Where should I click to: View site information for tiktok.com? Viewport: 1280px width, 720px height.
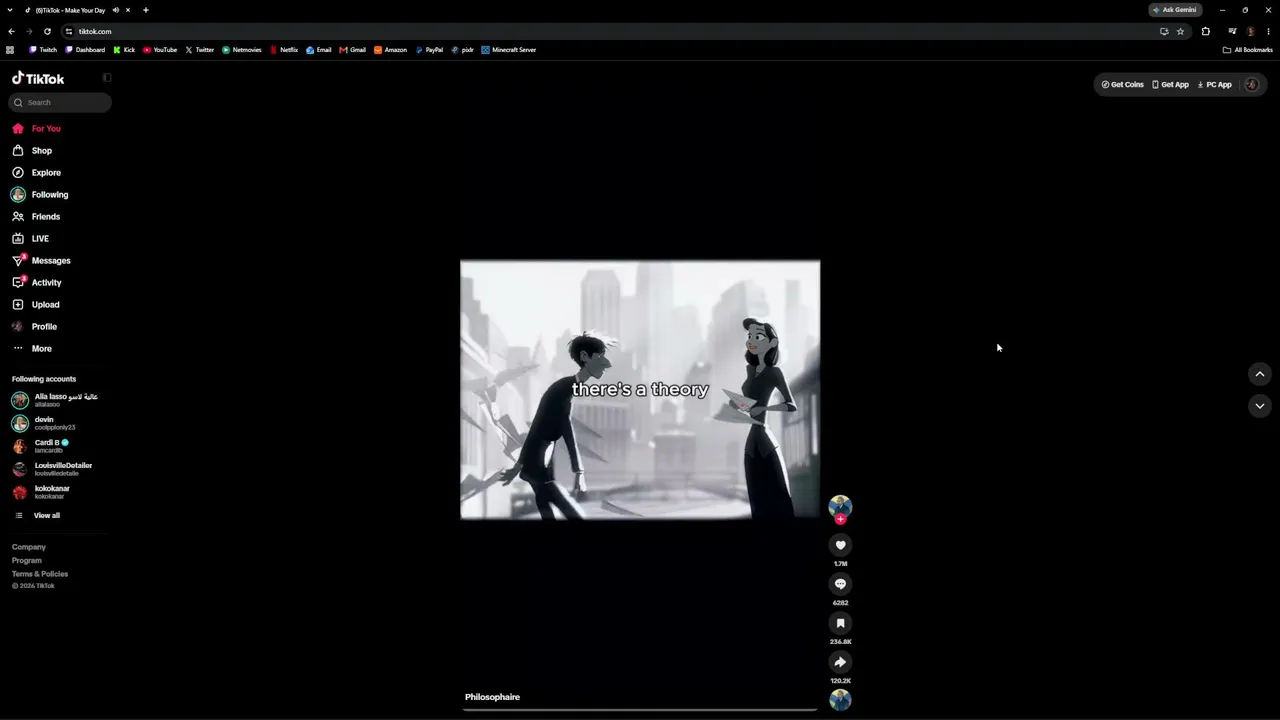pyautogui.click(x=69, y=32)
